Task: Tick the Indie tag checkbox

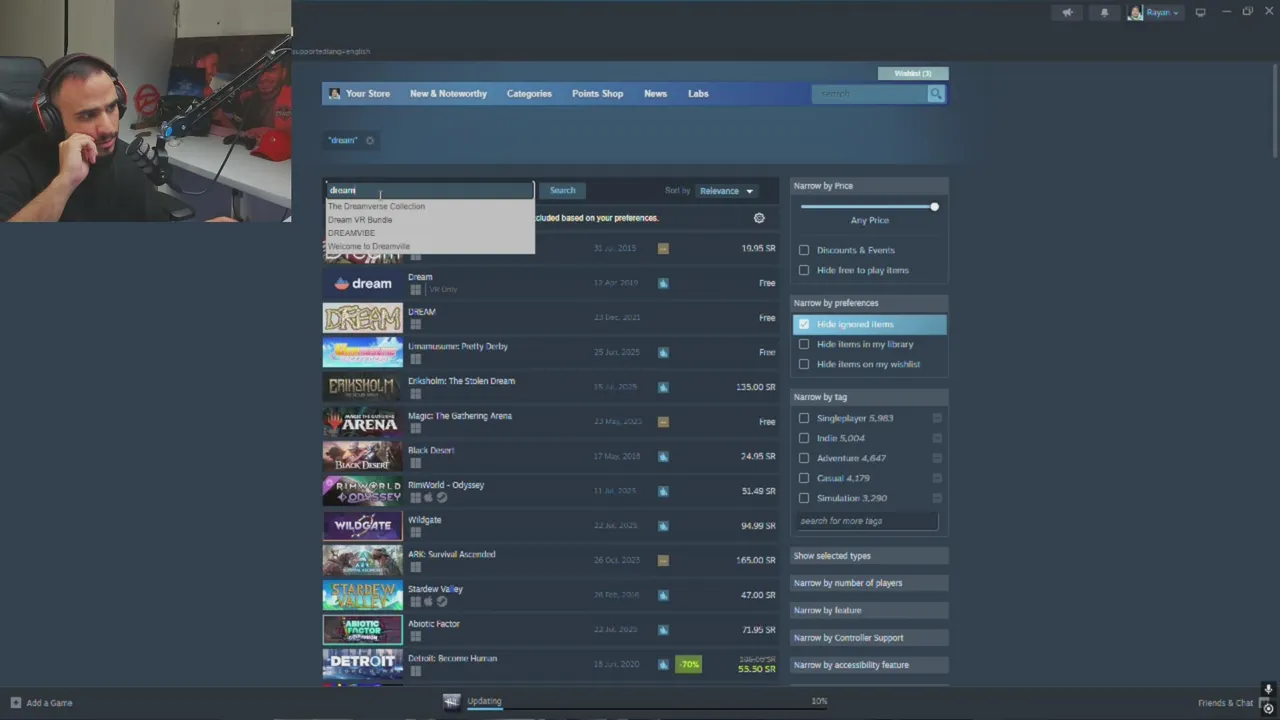Action: 804,438
